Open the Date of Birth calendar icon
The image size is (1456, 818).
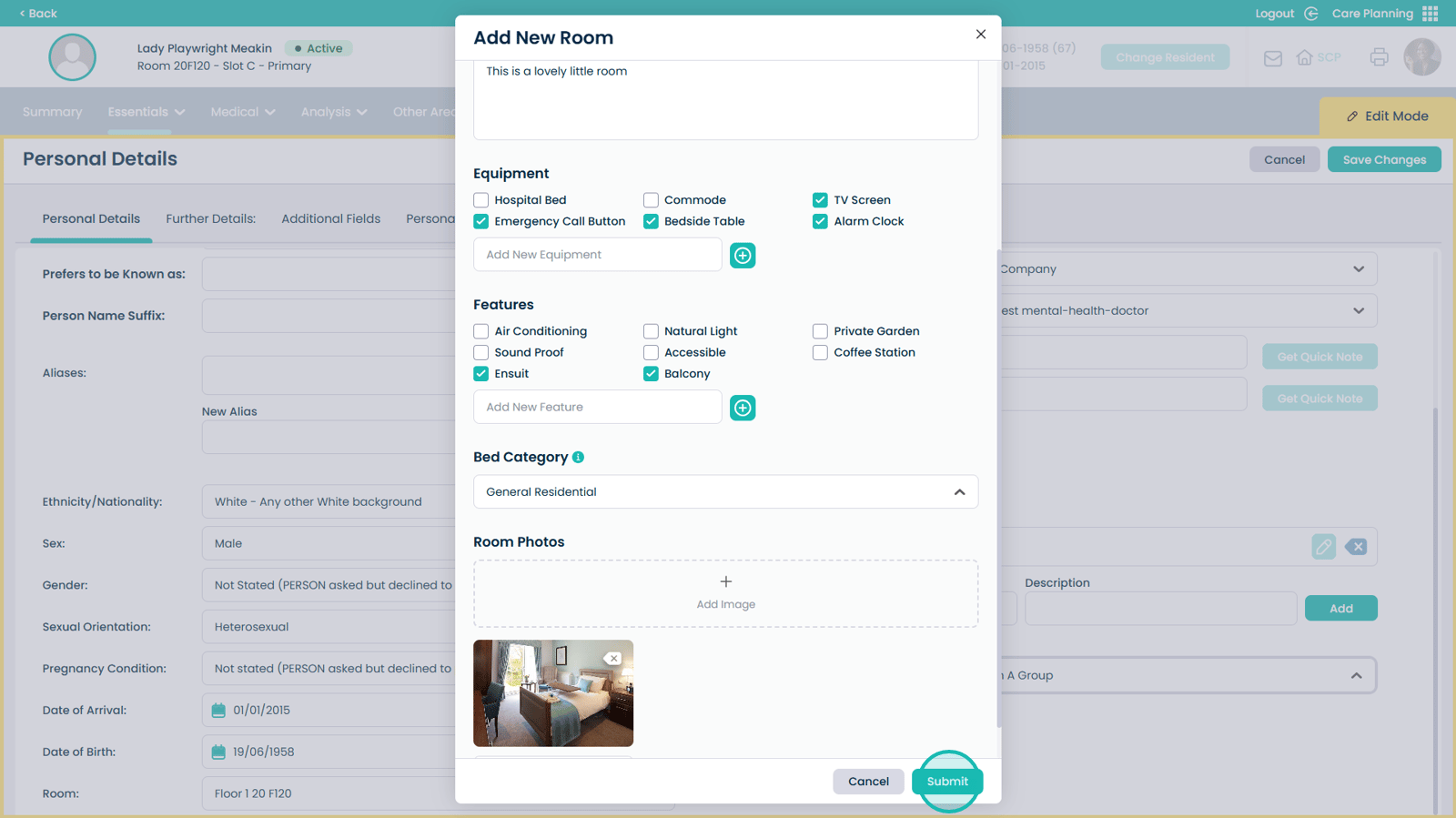point(218,752)
